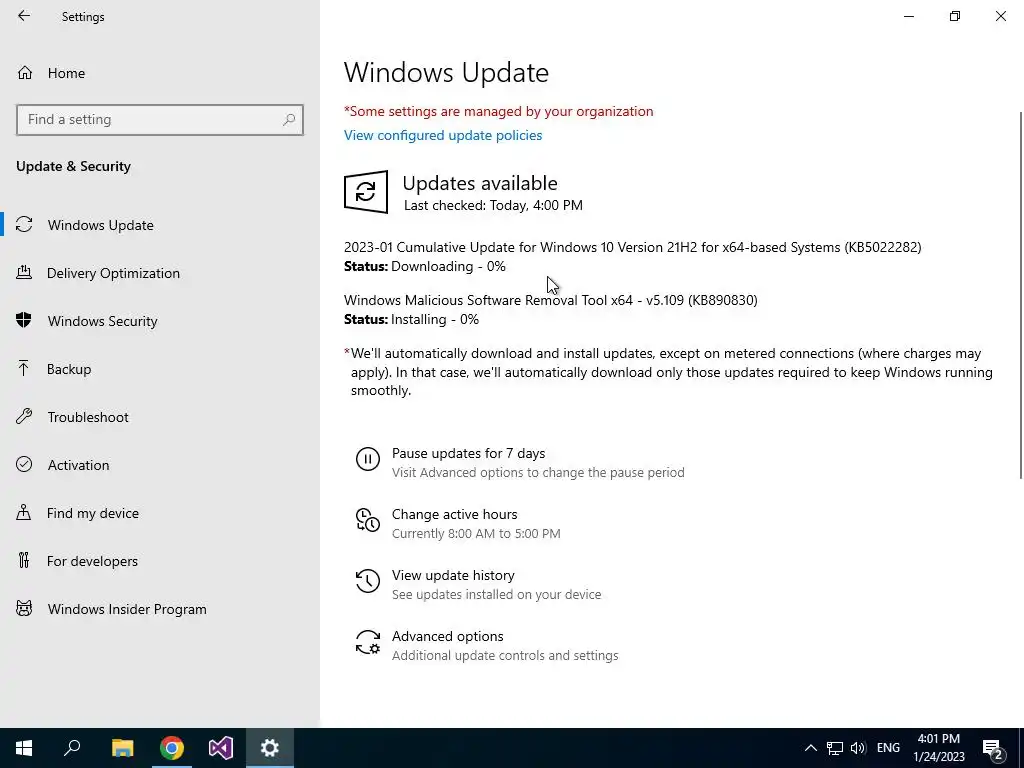Click the Installing - 0% status line
The image size is (1024, 768).
[411, 319]
